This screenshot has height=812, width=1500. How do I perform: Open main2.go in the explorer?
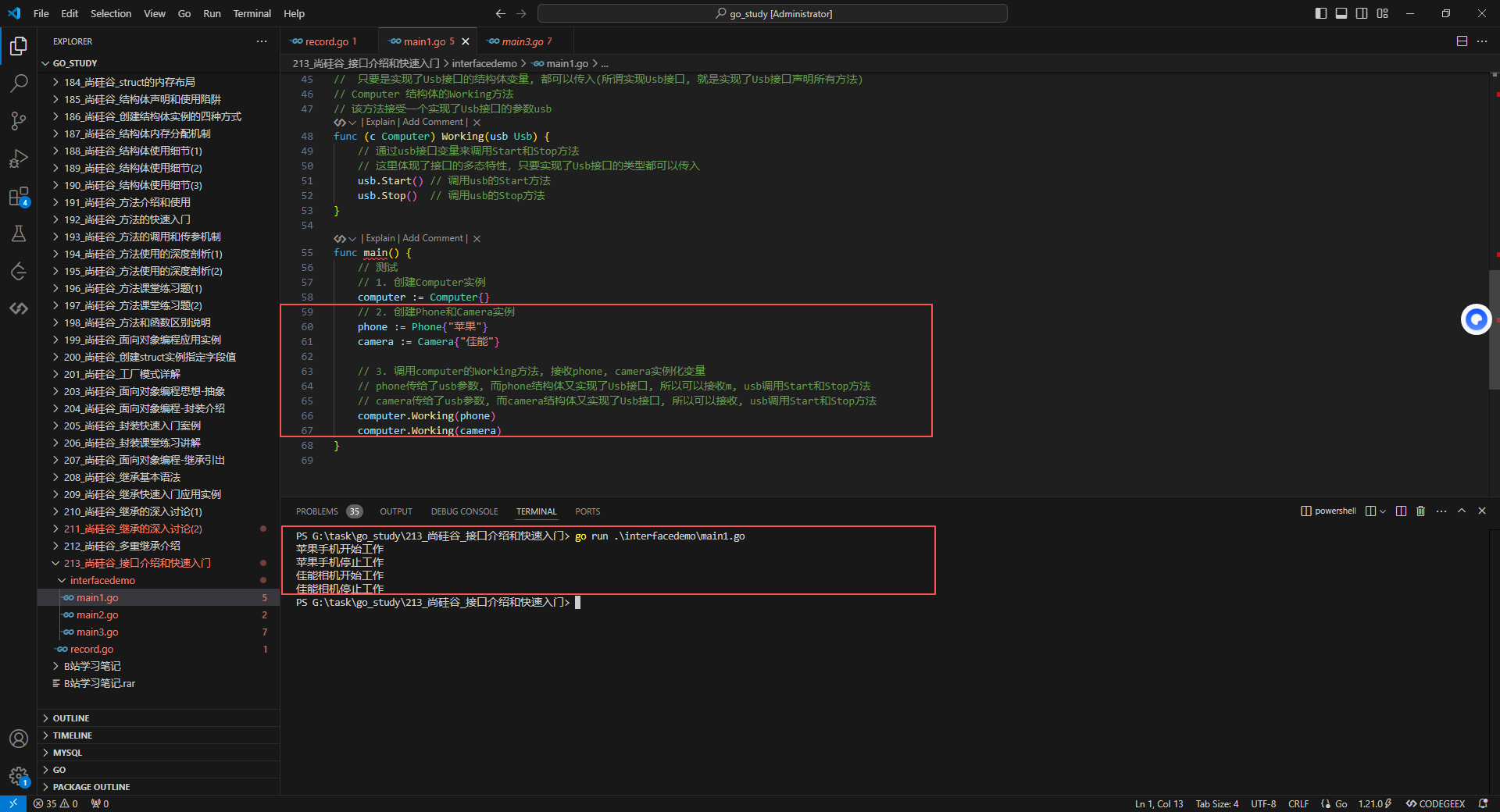pyautogui.click(x=159, y=614)
